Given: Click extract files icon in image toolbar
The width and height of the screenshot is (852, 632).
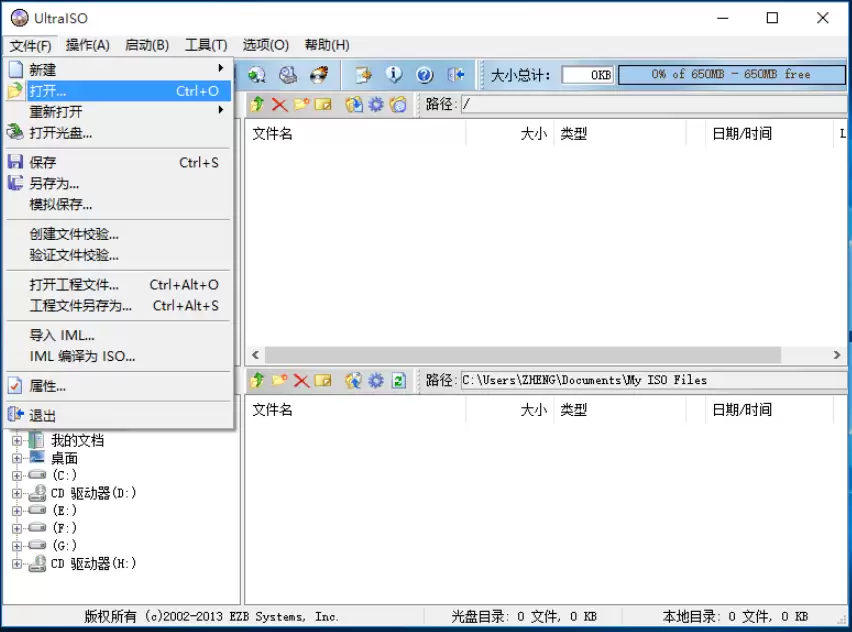Looking at the screenshot, I should pyautogui.click(x=354, y=104).
